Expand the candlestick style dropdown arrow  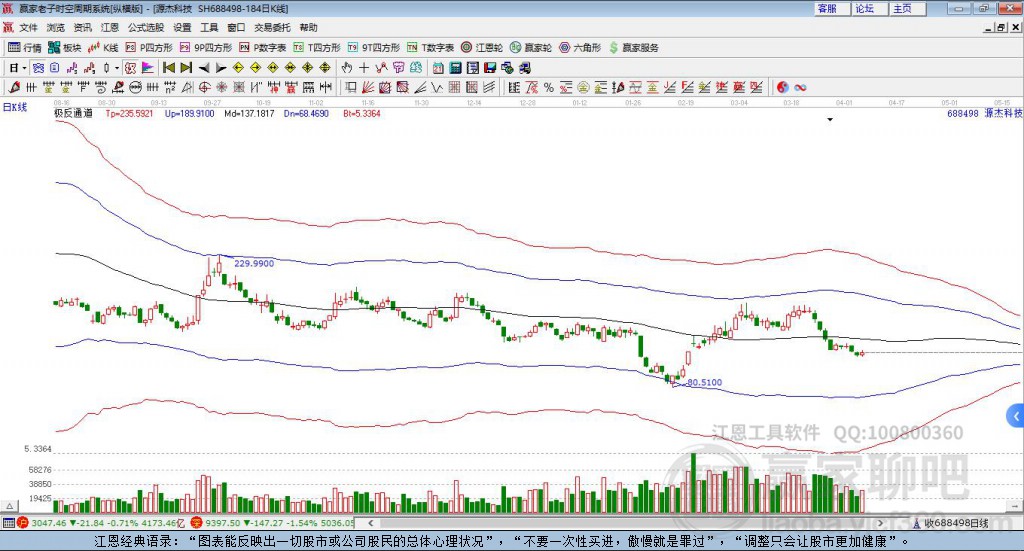coord(117,68)
